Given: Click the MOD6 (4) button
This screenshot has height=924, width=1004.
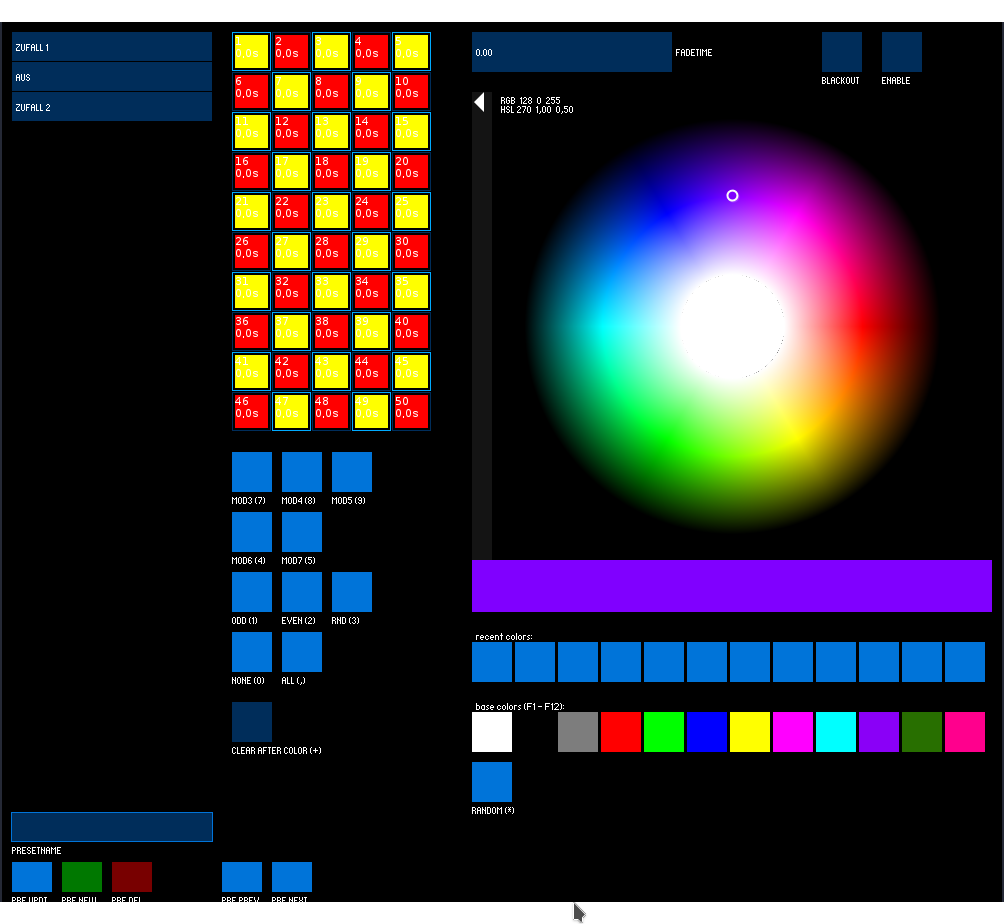Looking at the screenshot, I should click(x=252, y=531).
